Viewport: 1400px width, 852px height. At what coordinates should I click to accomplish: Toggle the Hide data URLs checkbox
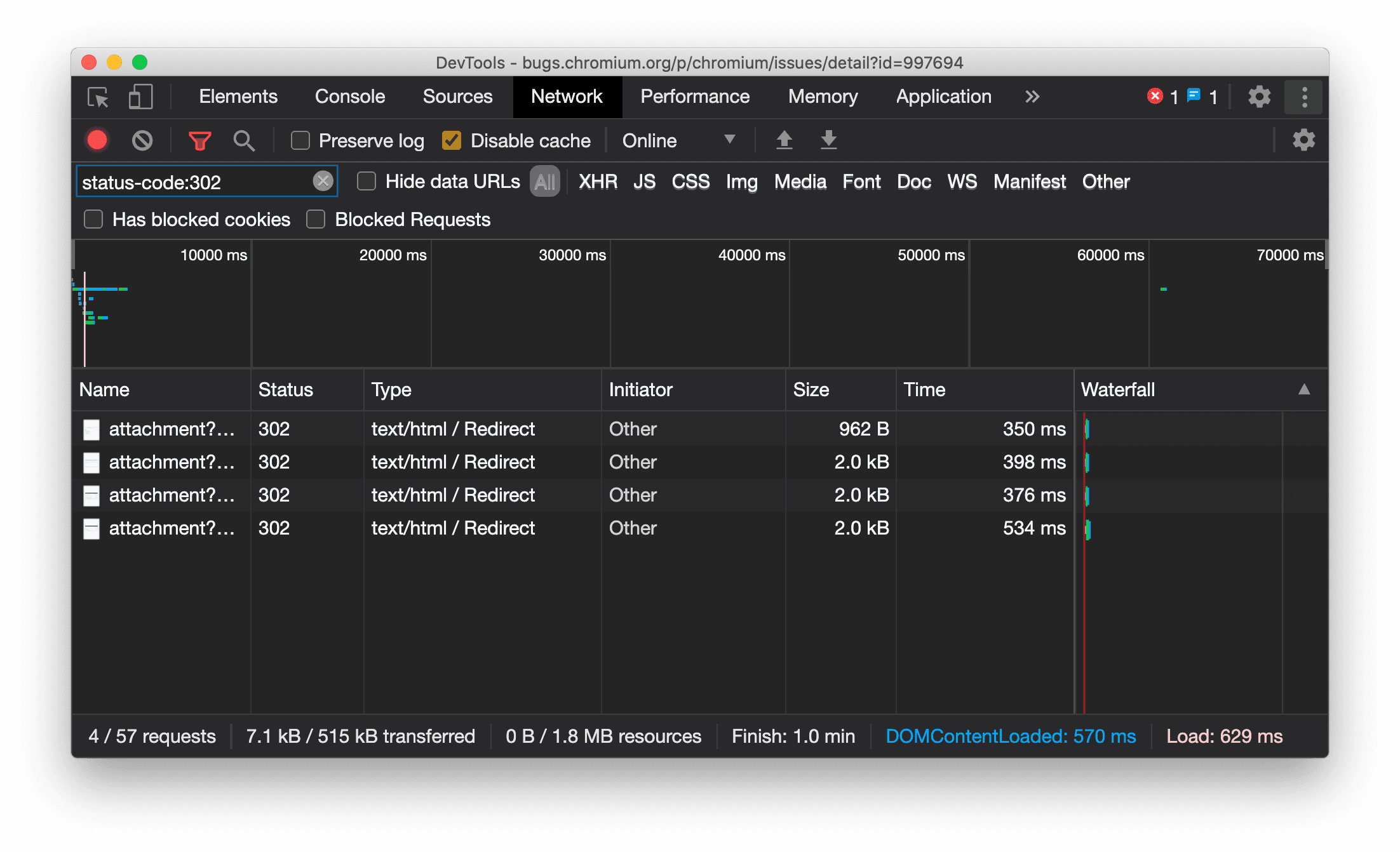tap(365, 181)
